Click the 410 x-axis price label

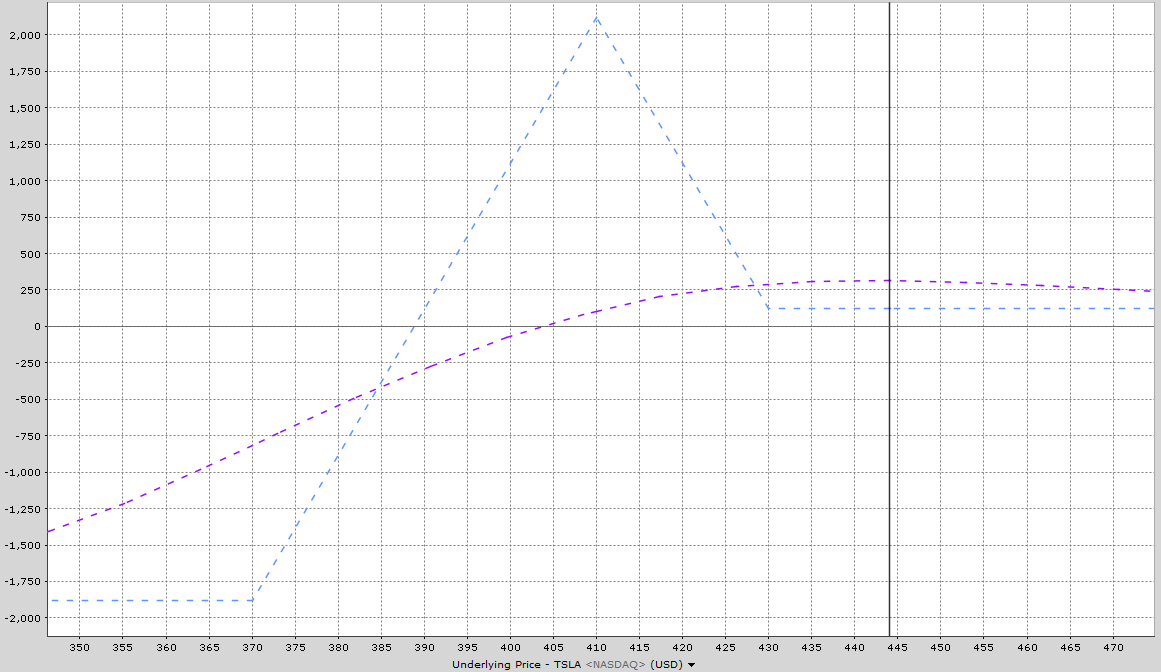[597, 647]
